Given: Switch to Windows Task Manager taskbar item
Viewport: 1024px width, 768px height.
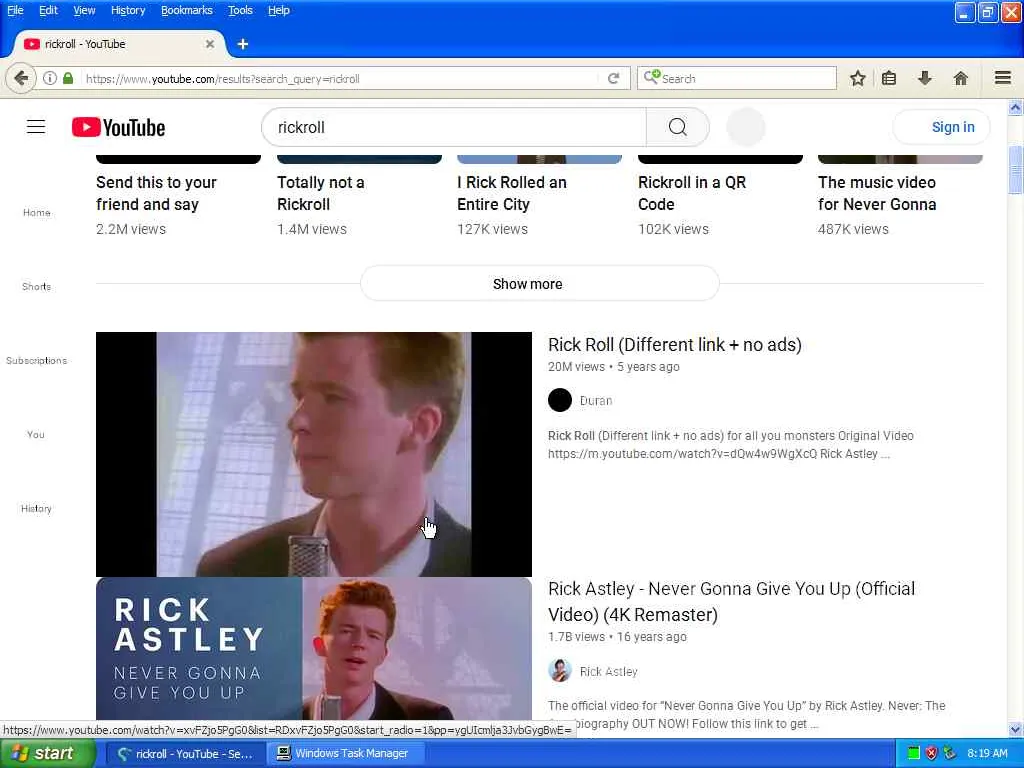Looking at the screenshot, I should [x=346, y=753].
